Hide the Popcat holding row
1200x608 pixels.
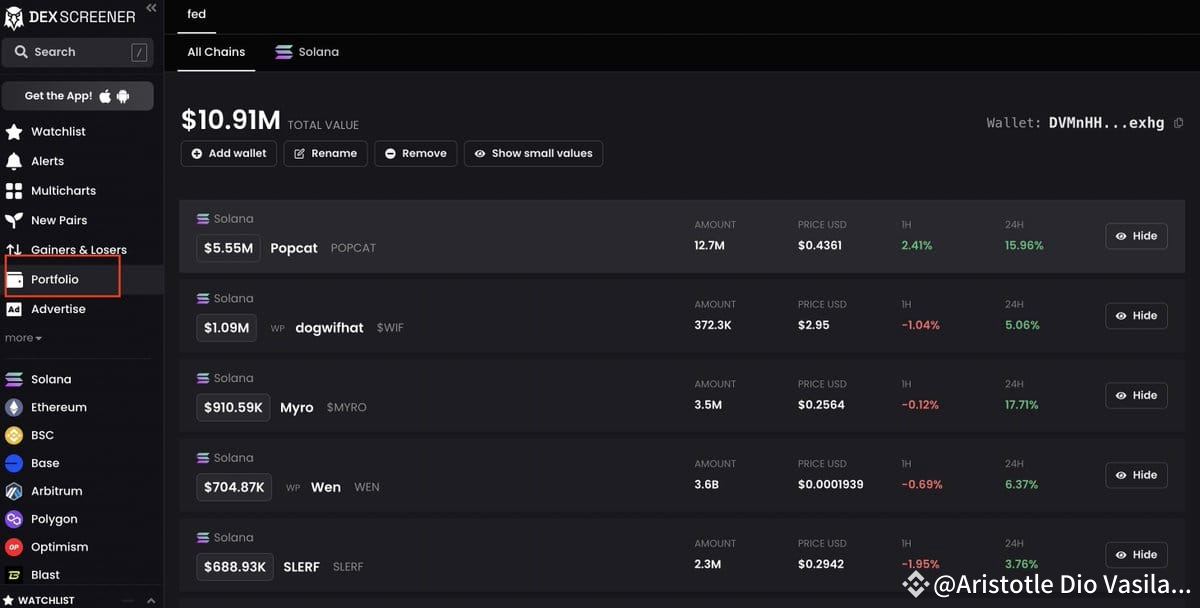1136,236
